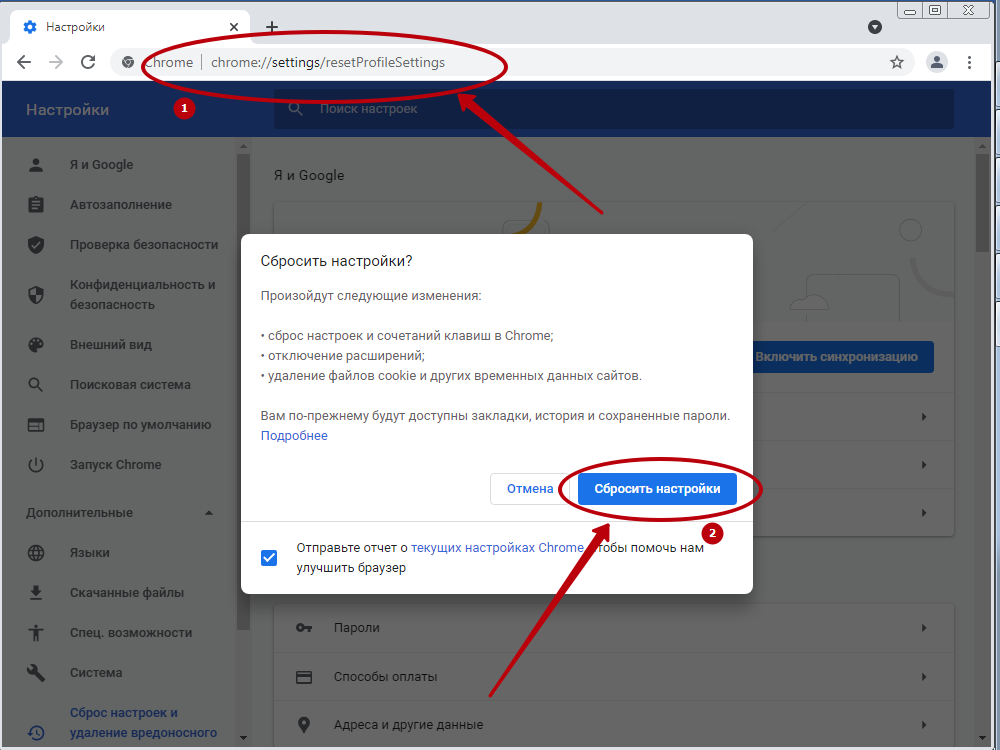Select Поисковая система in the sidebar
This screenshot has width=1000, height=750.
(x=130, y=385)
